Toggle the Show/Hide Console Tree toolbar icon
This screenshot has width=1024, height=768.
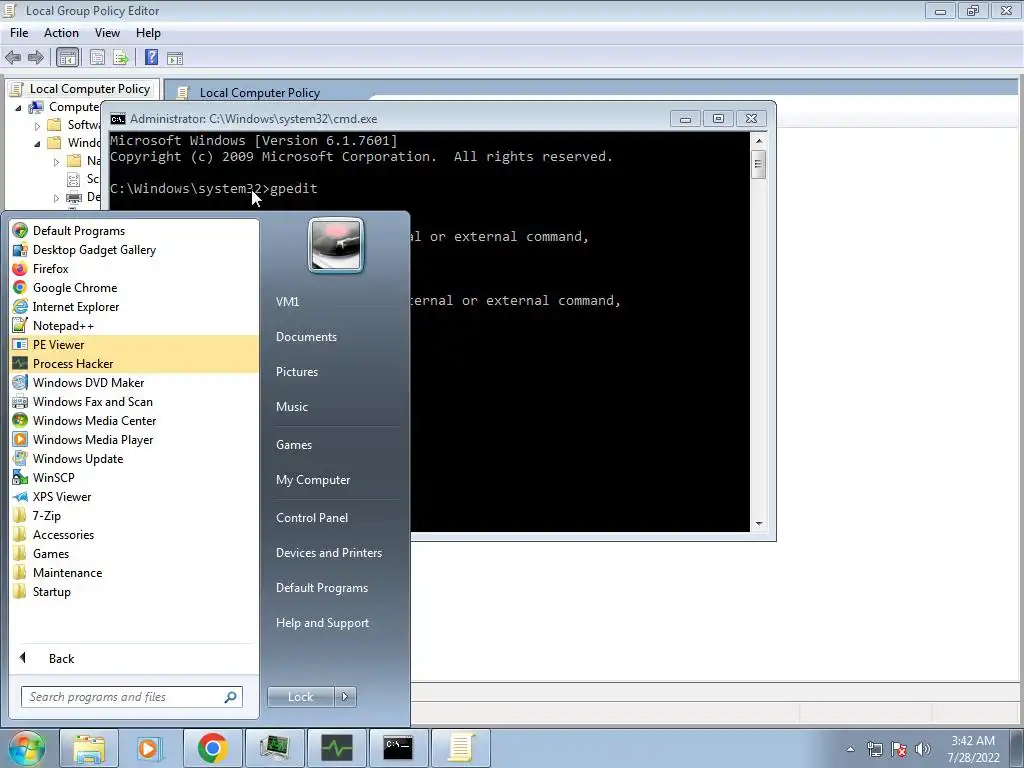click(x=67, y=57)
